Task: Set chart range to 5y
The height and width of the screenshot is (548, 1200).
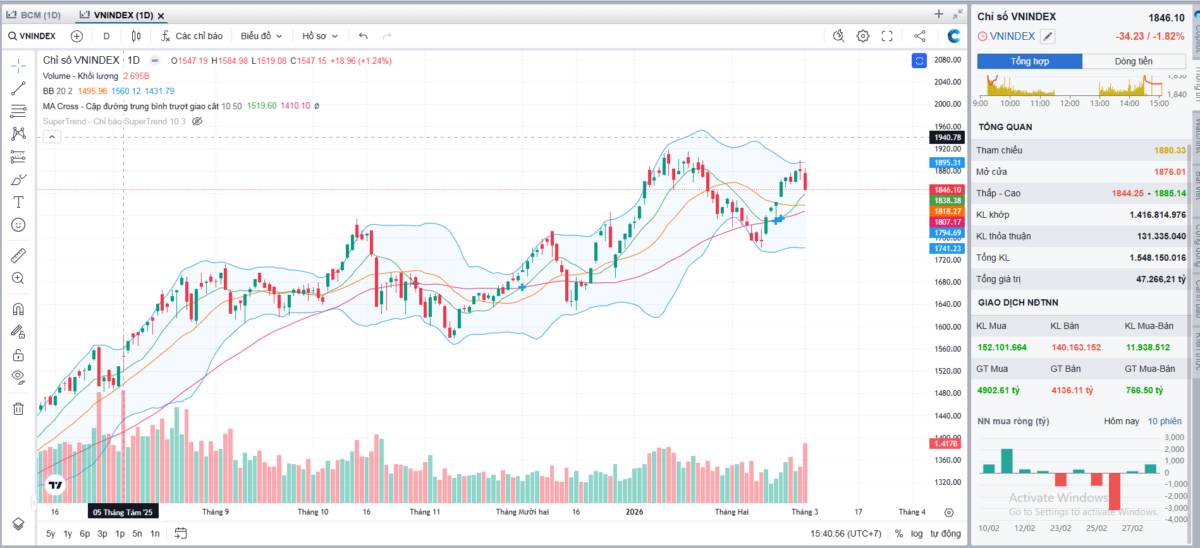Action: pyautogui.click(x=50, y=534)
